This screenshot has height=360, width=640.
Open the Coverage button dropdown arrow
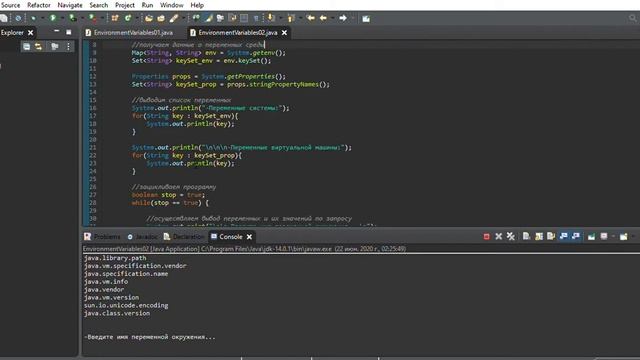(82, 18)
